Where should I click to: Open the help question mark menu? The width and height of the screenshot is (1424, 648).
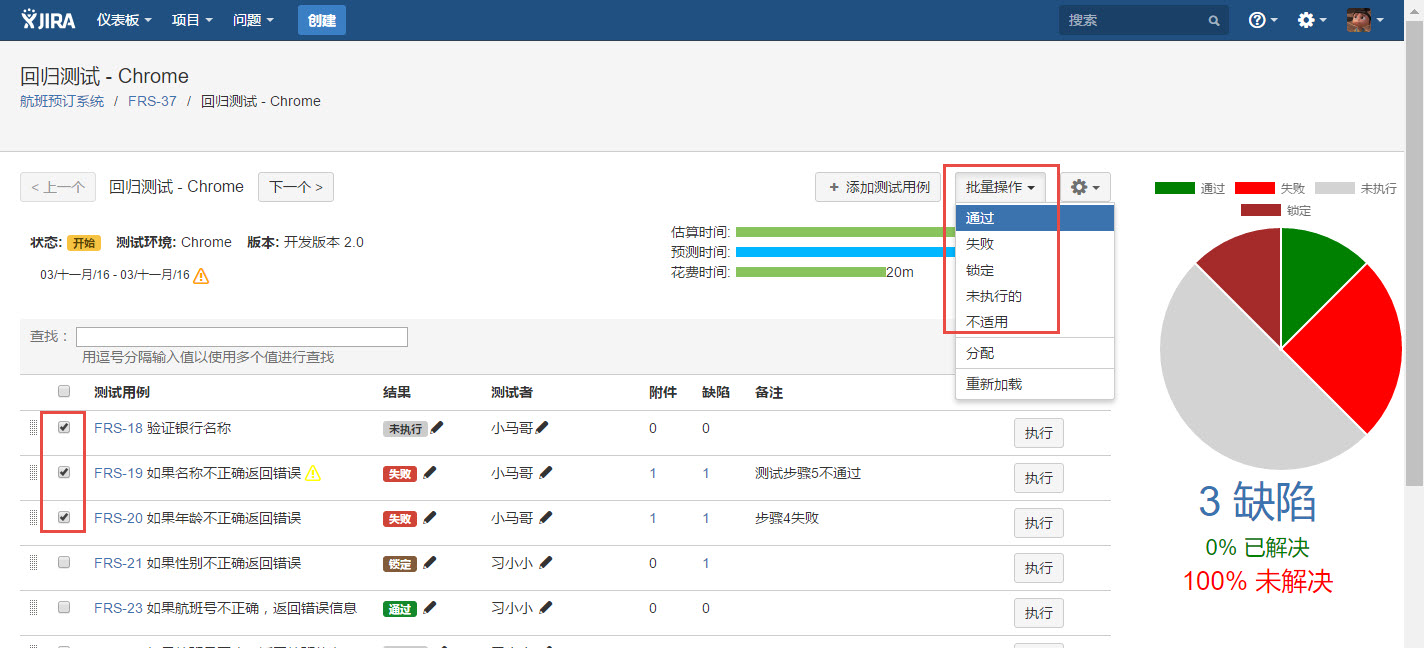tap(1263, 20)
